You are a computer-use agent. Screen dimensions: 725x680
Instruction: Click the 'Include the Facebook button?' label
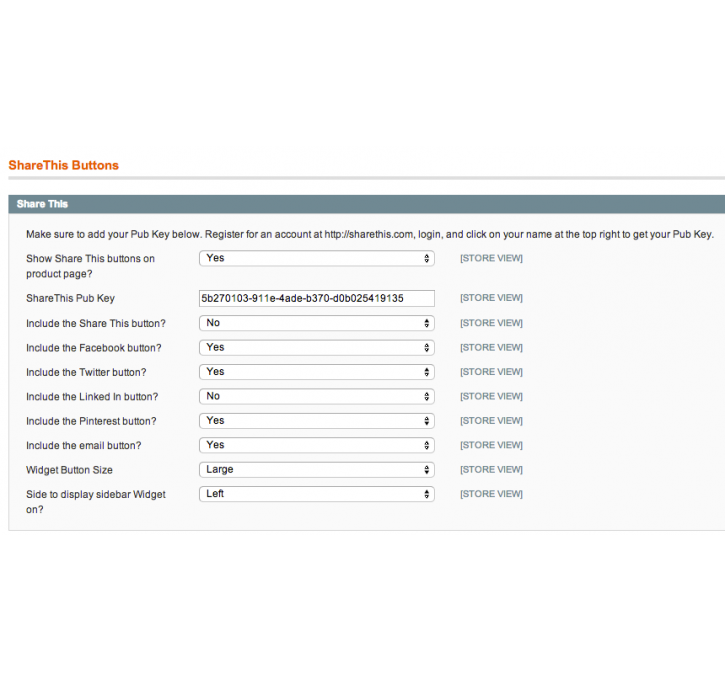[x=94, y=348]
